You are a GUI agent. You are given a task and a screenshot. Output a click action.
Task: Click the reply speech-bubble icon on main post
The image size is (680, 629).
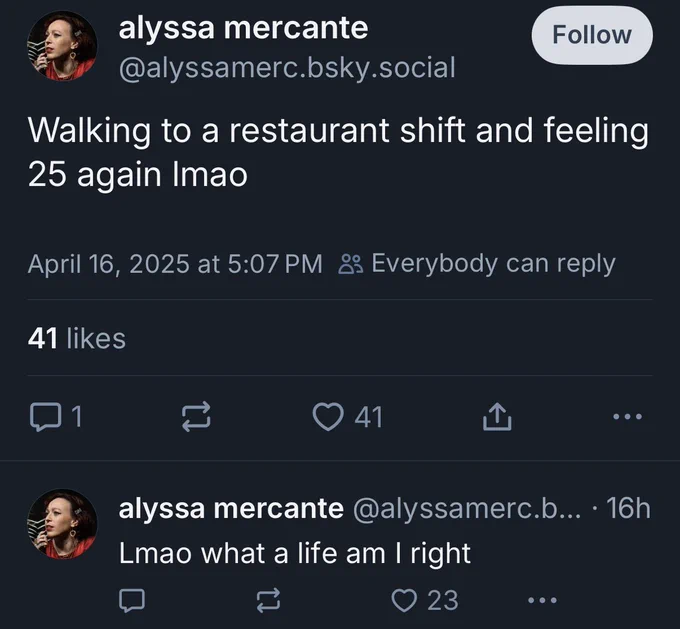click(x=45, y=417)
